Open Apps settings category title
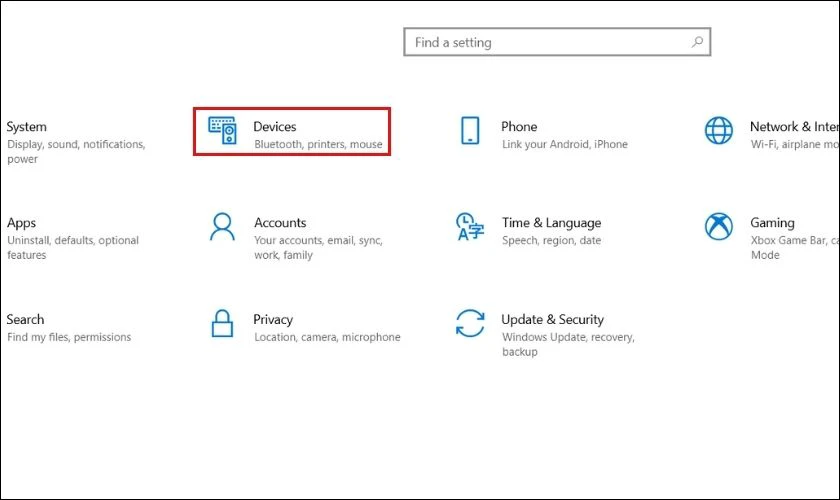Image resolution: width=840 pixels, height=500 pixels. coord(22,223)
